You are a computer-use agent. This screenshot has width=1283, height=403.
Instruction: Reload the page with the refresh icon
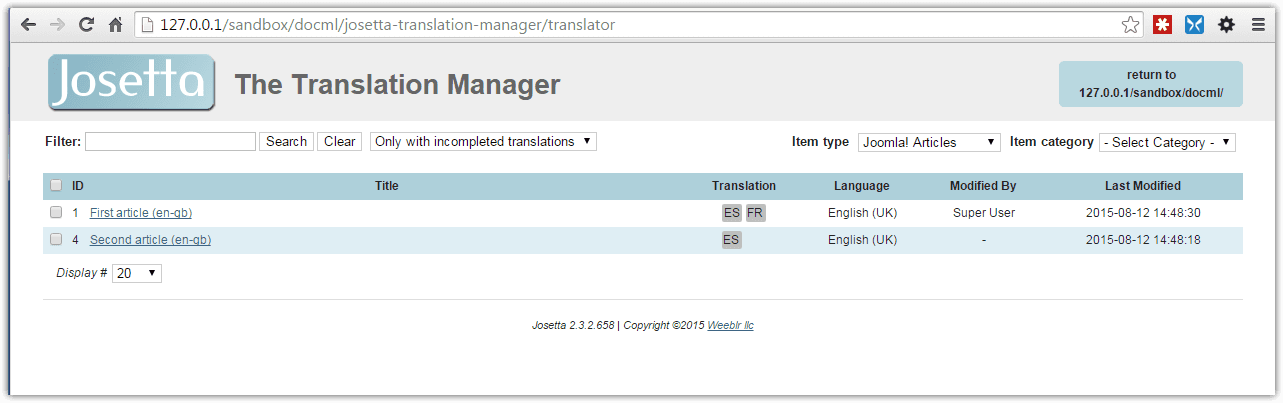[x=86, y=24]
